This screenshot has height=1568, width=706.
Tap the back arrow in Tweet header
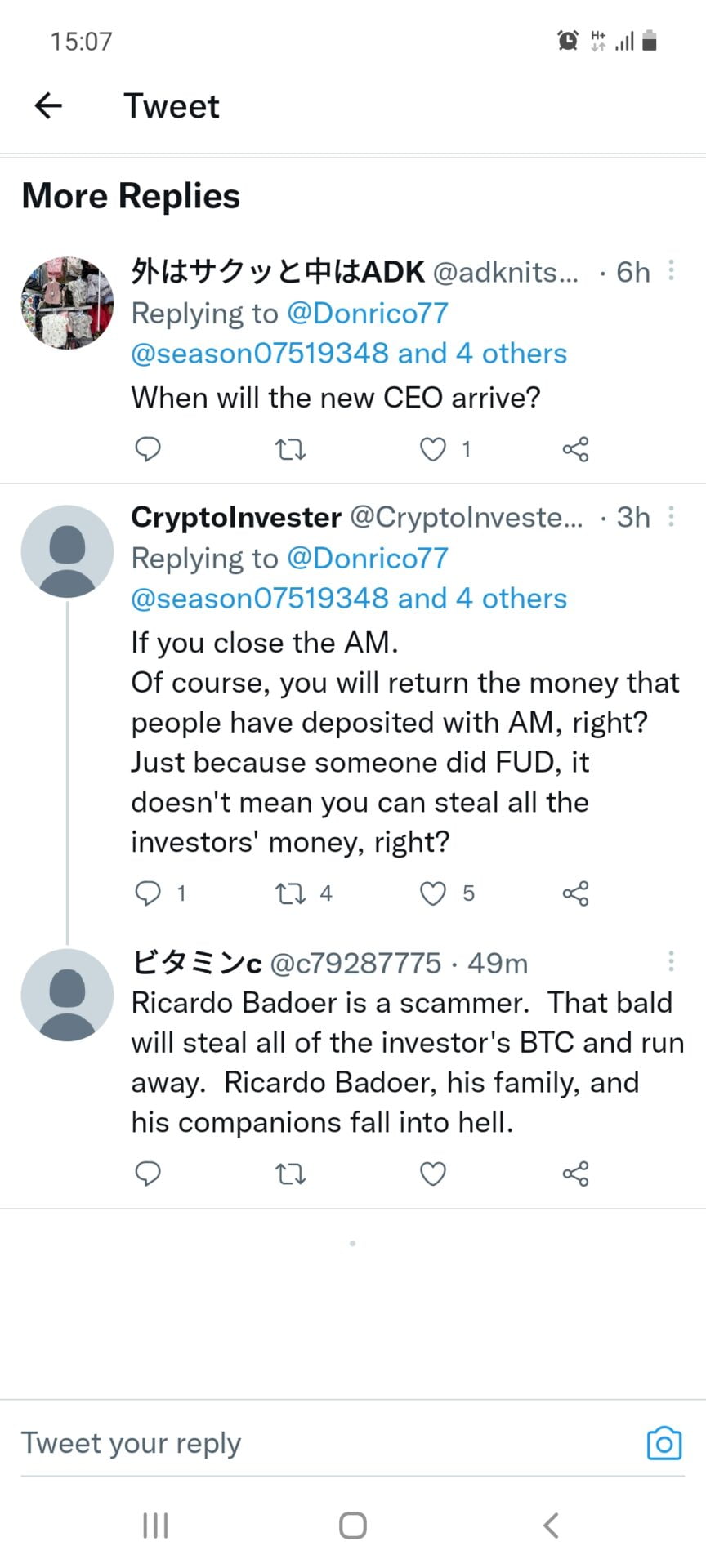(x=49, y=105)
